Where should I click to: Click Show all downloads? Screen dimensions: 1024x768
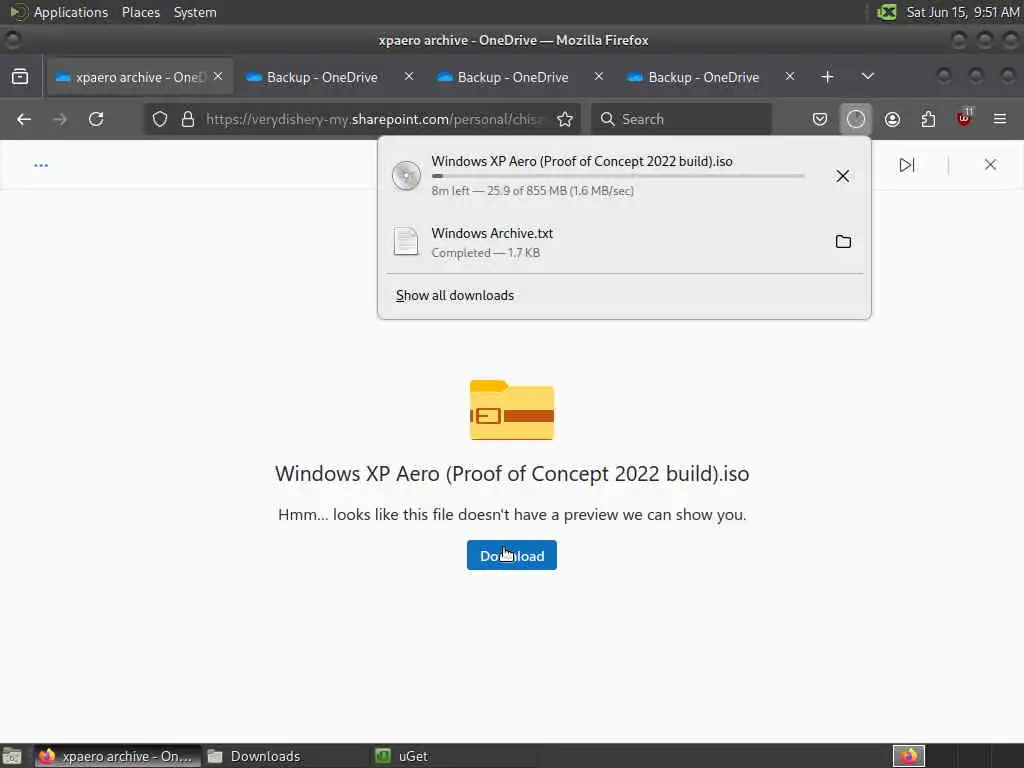click(455, 295)
